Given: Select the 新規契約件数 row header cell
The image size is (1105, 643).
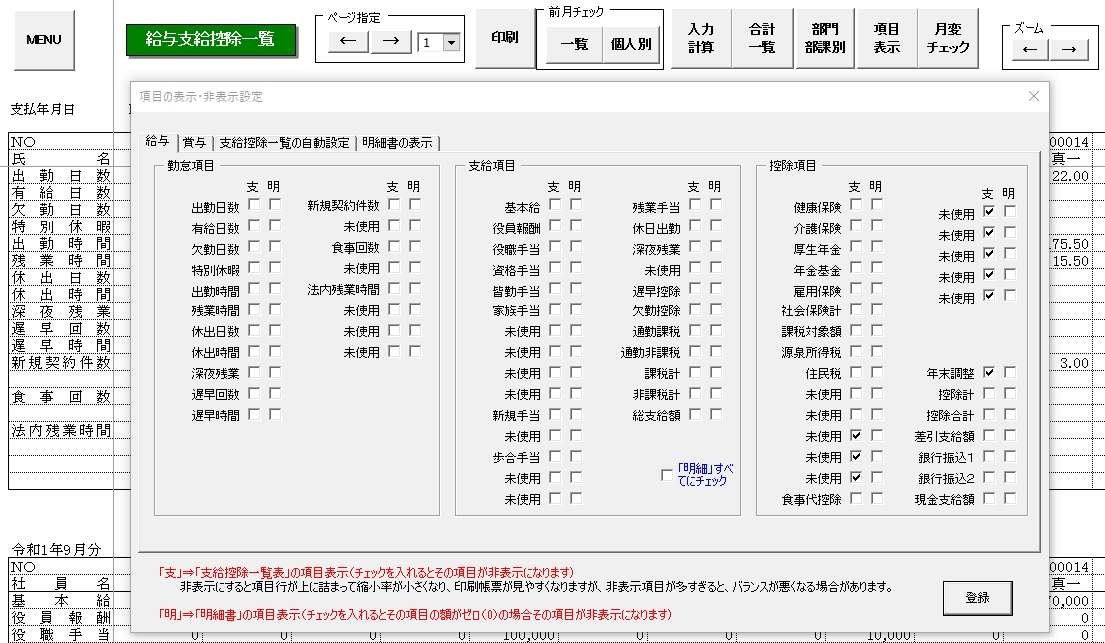Looking at the screenshot, I should (x=61, y=362).
